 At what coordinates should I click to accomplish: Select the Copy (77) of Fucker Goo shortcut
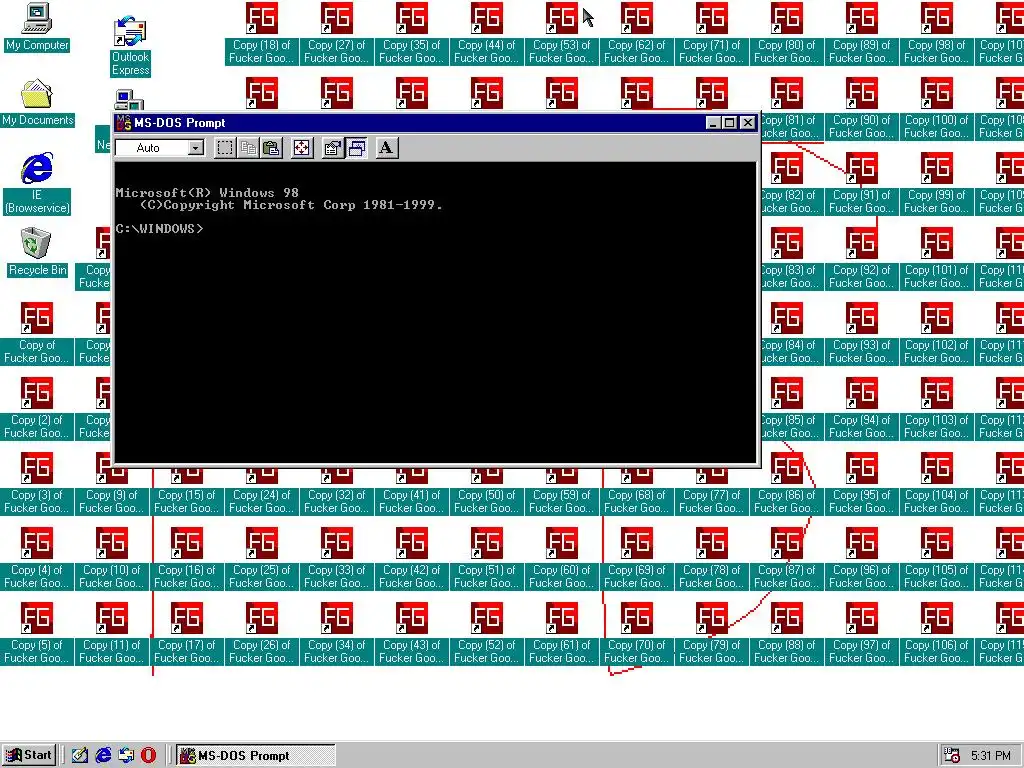[712, 492]
